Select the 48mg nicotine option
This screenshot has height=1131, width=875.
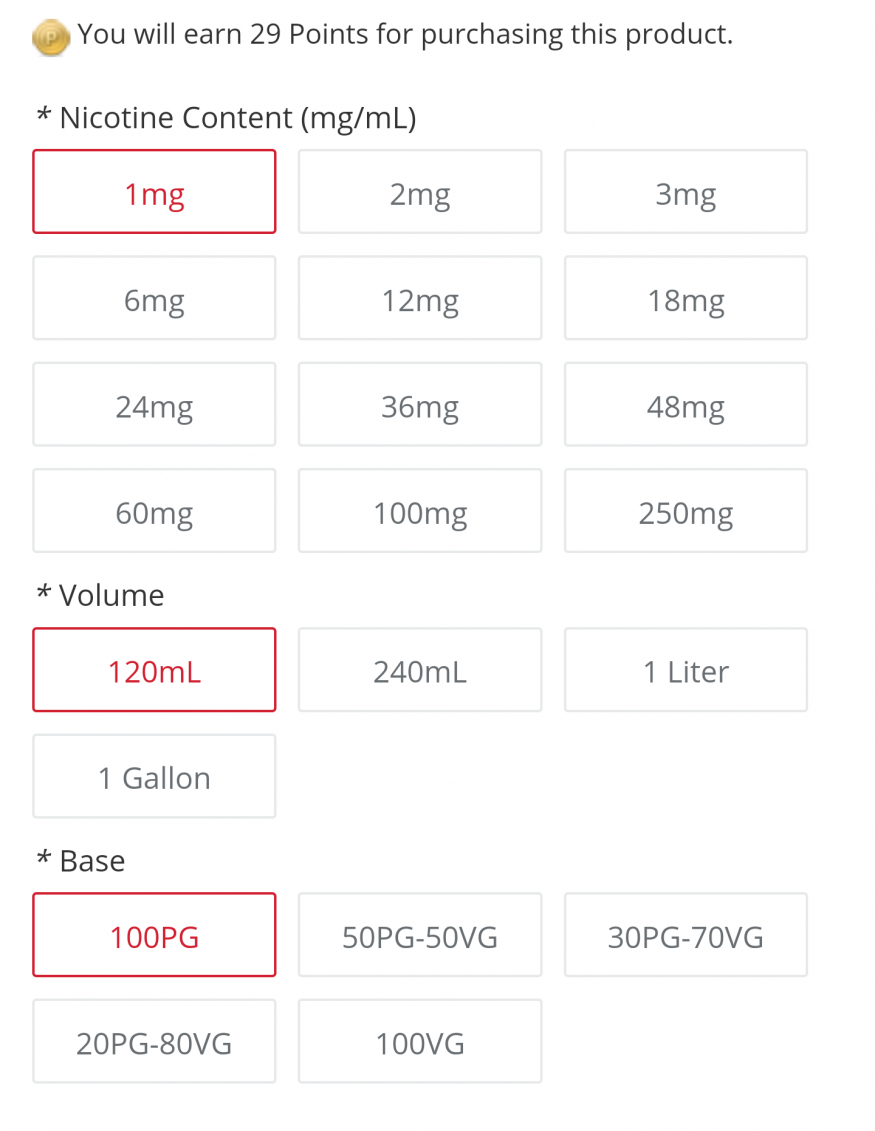click(686, 405)
